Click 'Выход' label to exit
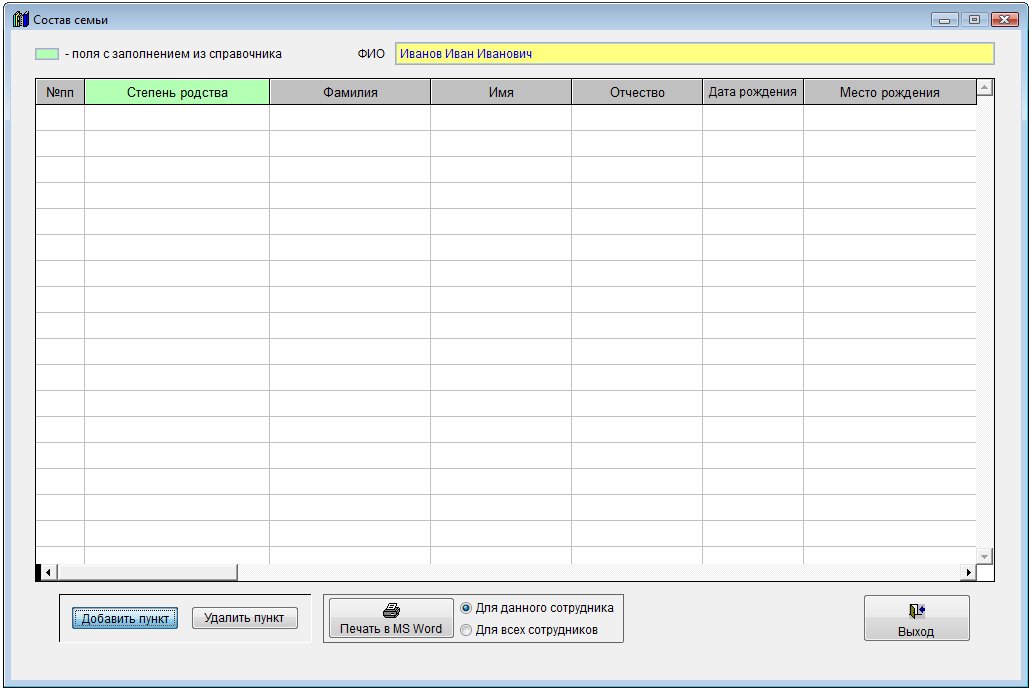 click(x=916, y=631)
